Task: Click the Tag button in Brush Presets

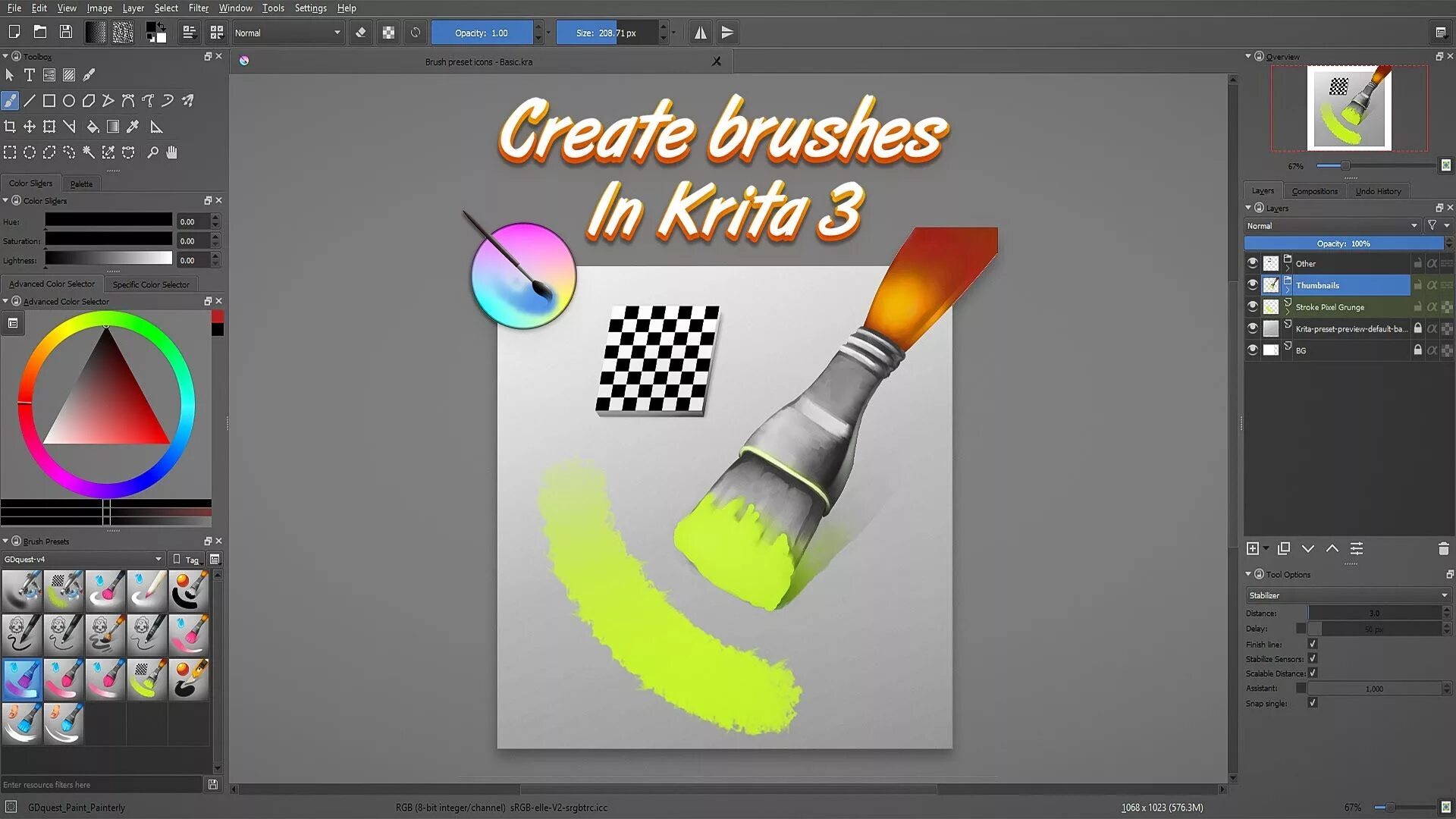Action: 187,560
